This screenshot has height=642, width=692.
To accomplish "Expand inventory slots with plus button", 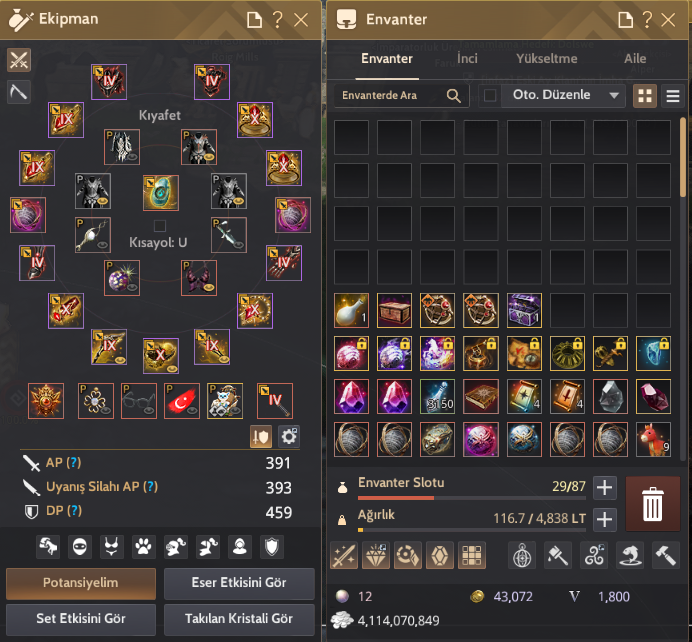I will click(605, 488).
